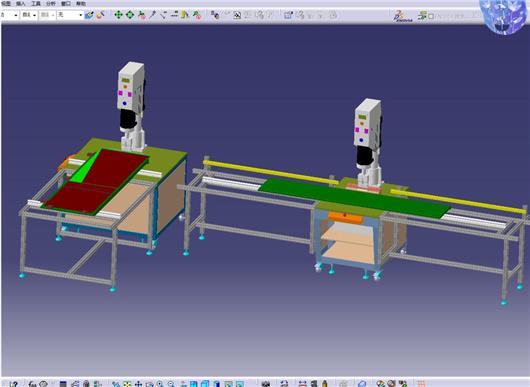The width and height of the screenshot is (530, 387).
Task: Open the 帮助 (Help) menu
Action: (81, 4)
